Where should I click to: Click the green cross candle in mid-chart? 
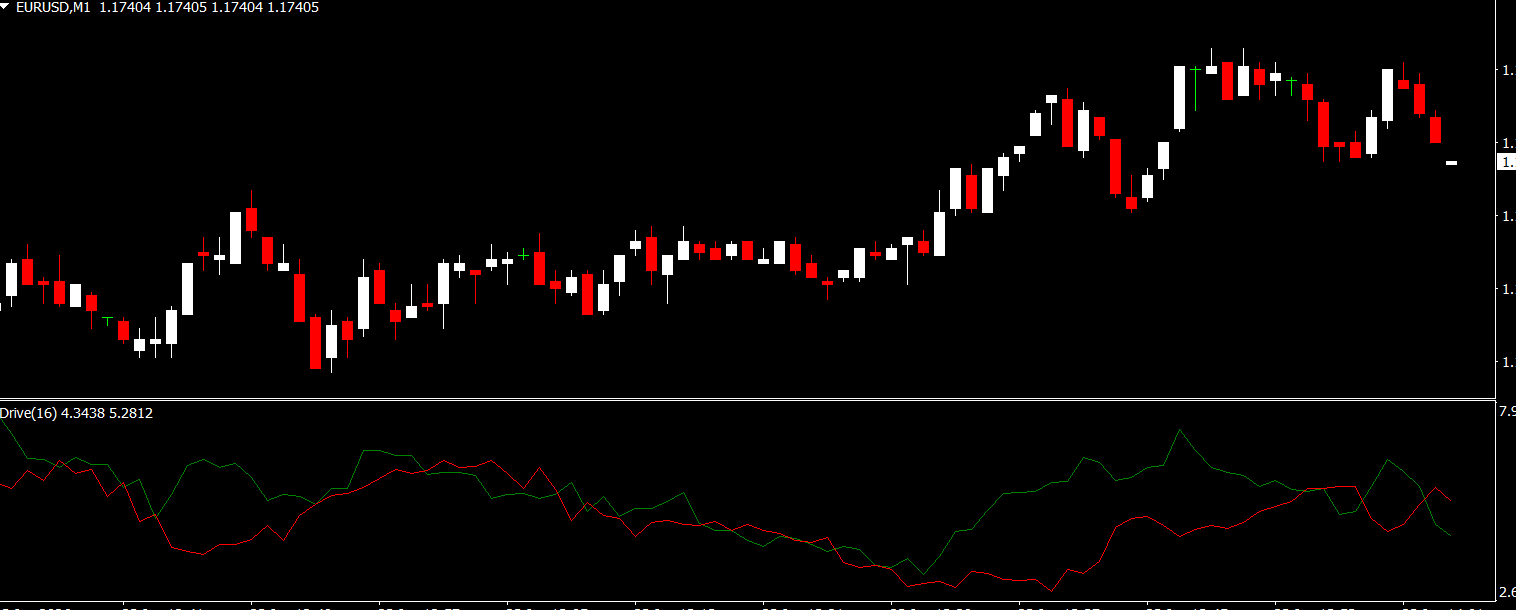[523, 255]
